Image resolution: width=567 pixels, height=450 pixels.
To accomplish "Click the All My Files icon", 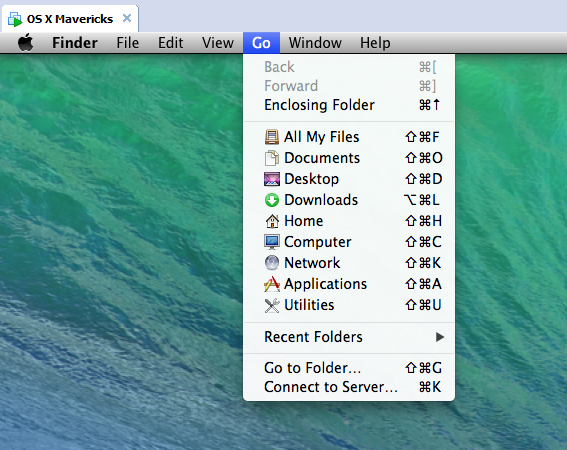I will (272, 137).
